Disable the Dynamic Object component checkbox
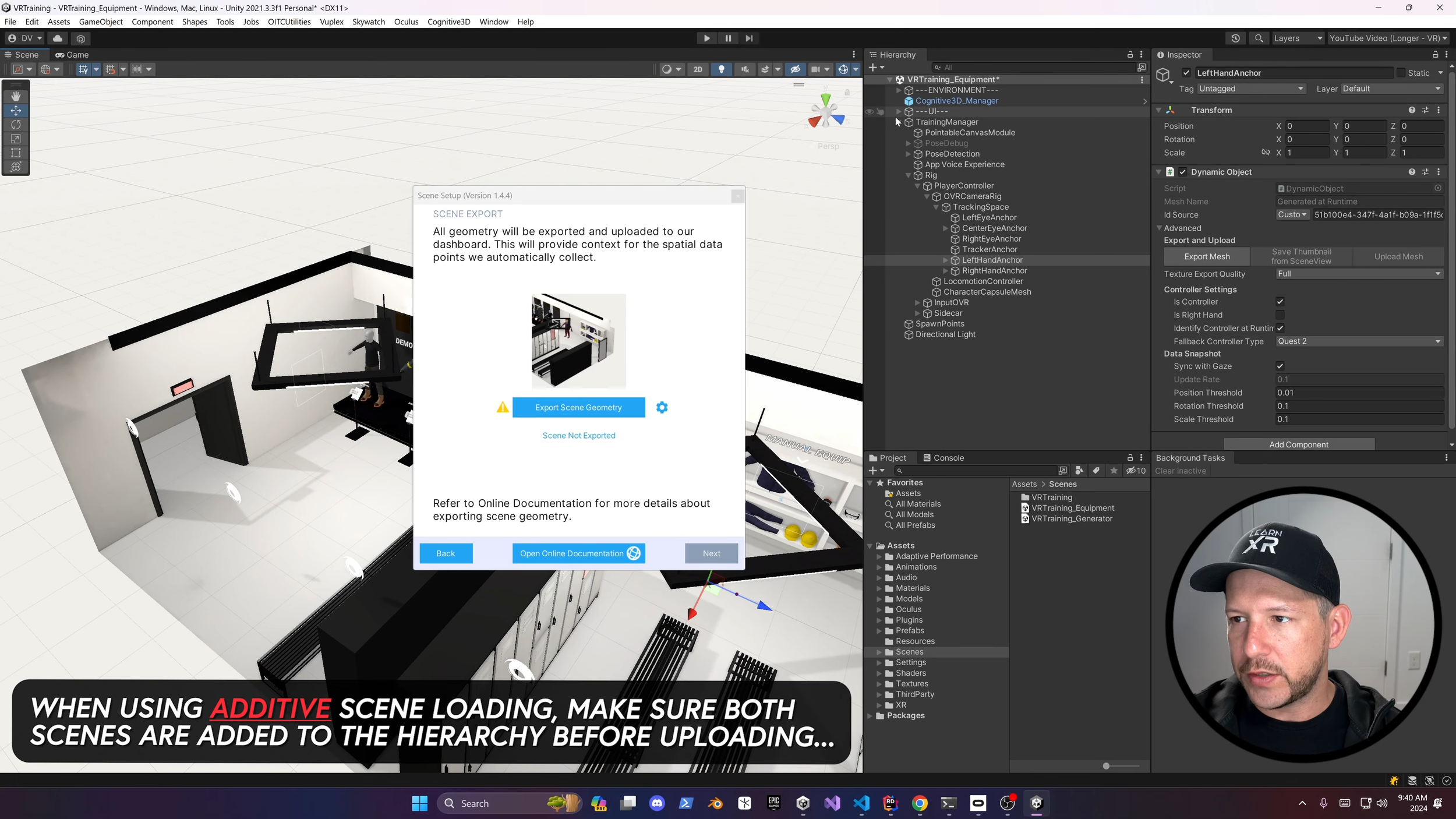 [1182, 172]
